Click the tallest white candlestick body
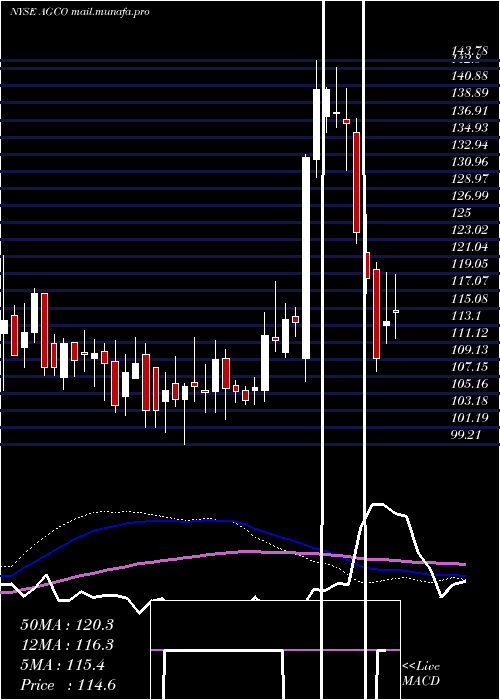The width and height of the screenshot is (500, 700). pos(306,258)
